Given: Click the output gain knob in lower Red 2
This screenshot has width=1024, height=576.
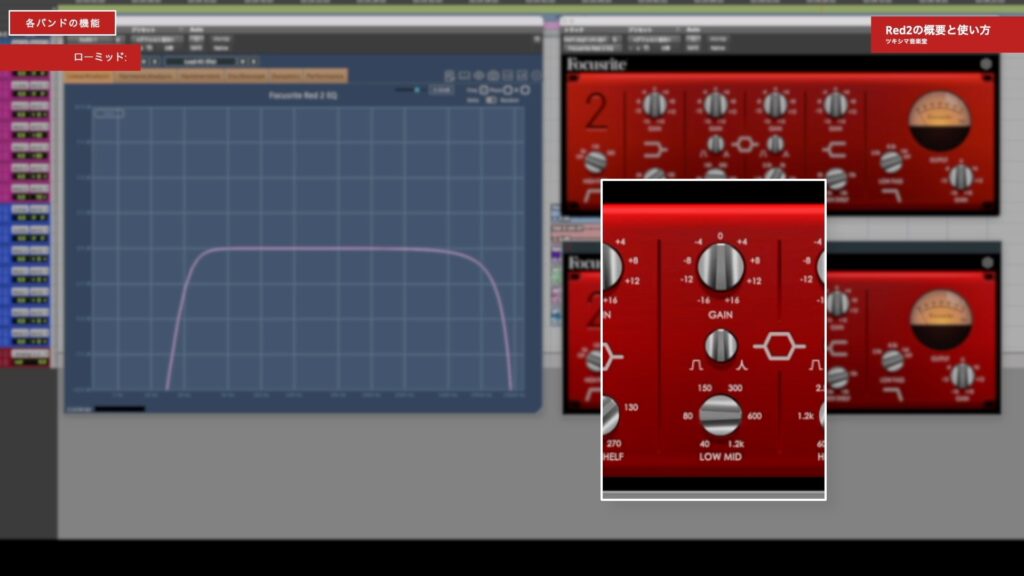Looking at the screenshot, I should (x=962, y=376).
